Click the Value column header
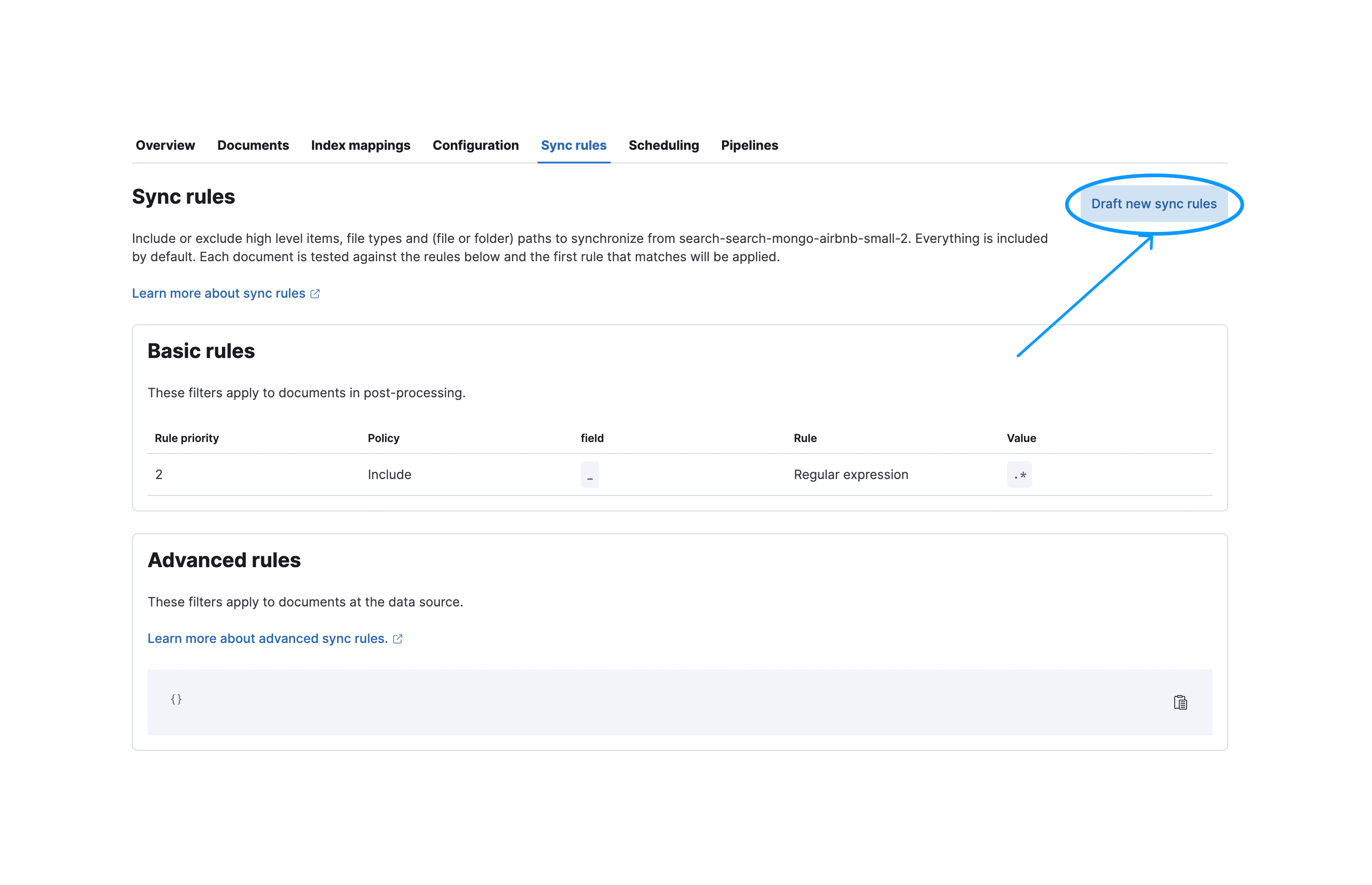The height and width of the screenshot is (885, 1372). click(1021, 438)
